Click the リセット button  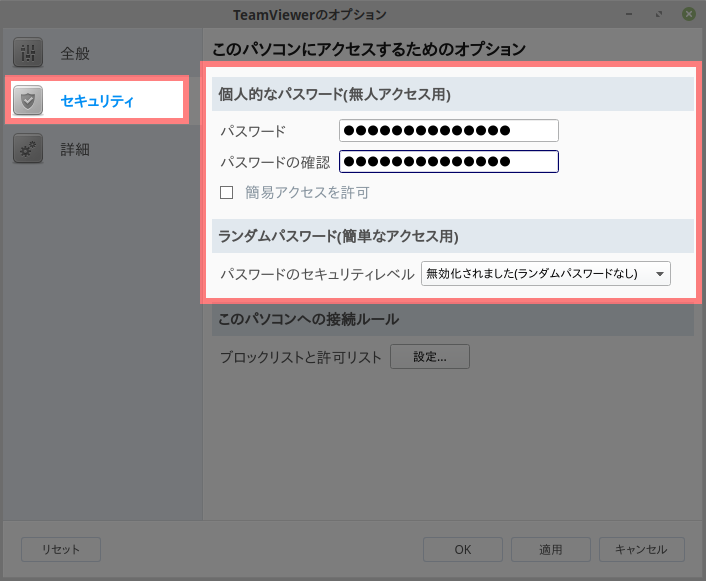tap(61, 549)
